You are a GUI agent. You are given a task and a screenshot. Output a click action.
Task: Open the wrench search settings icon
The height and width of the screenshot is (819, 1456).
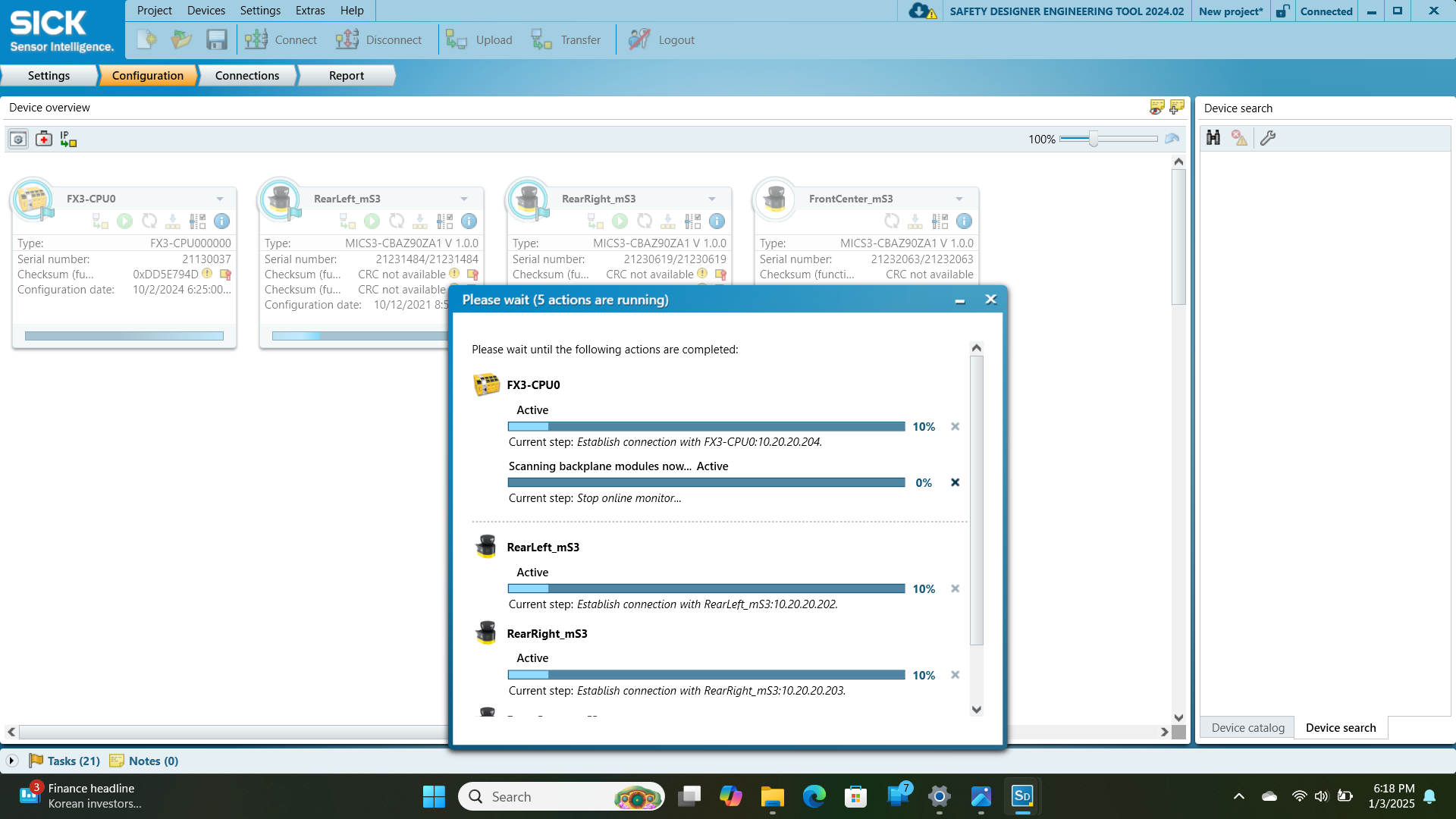click(x=1268, y=137)
